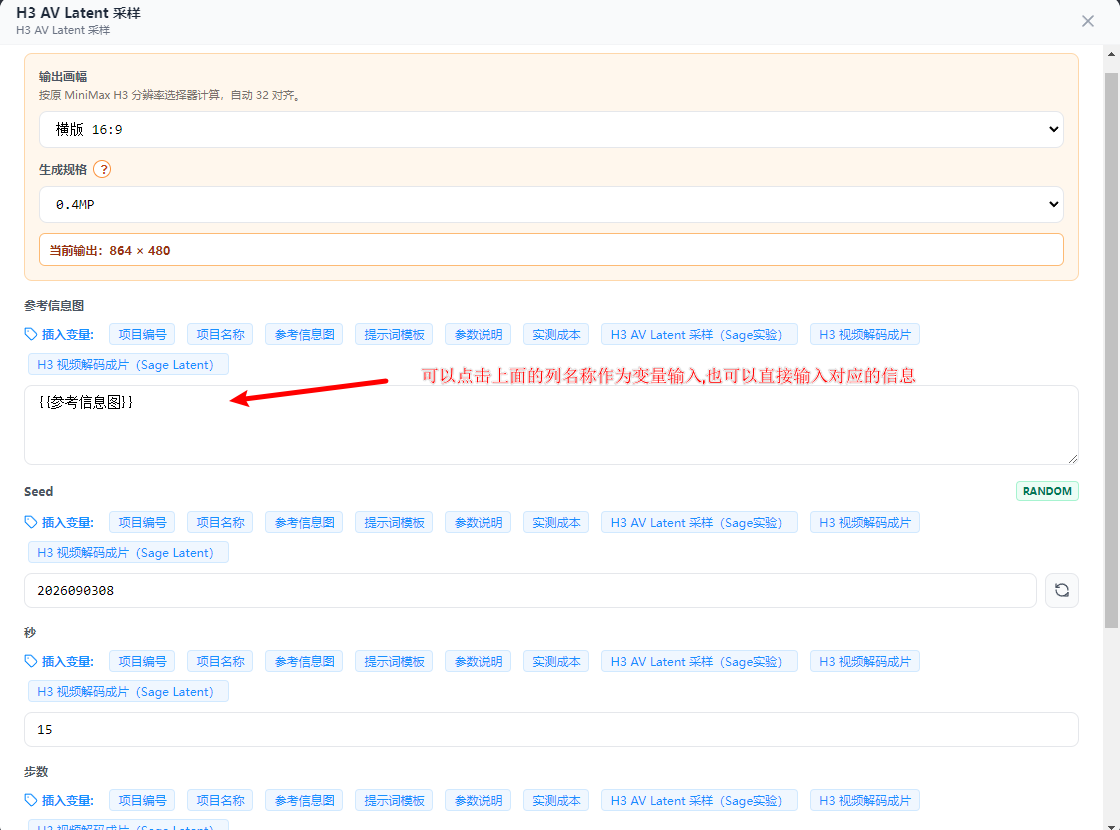Insert H3 视频解码成片 (Sage Latent) in 秒 section
This screenshot has height=830, width=1120.
129,691
